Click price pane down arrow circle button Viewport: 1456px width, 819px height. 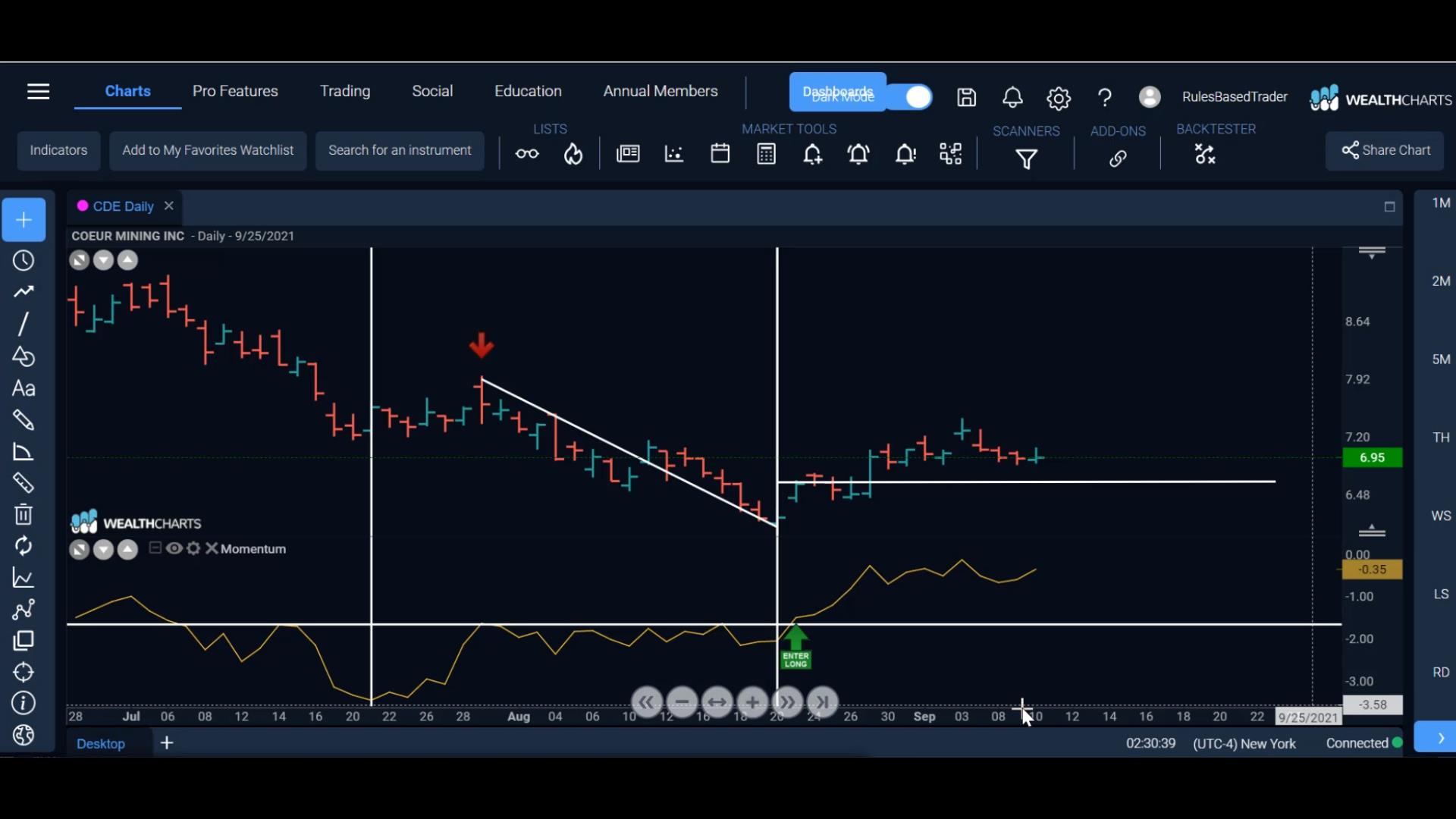(x=103, y=261)
